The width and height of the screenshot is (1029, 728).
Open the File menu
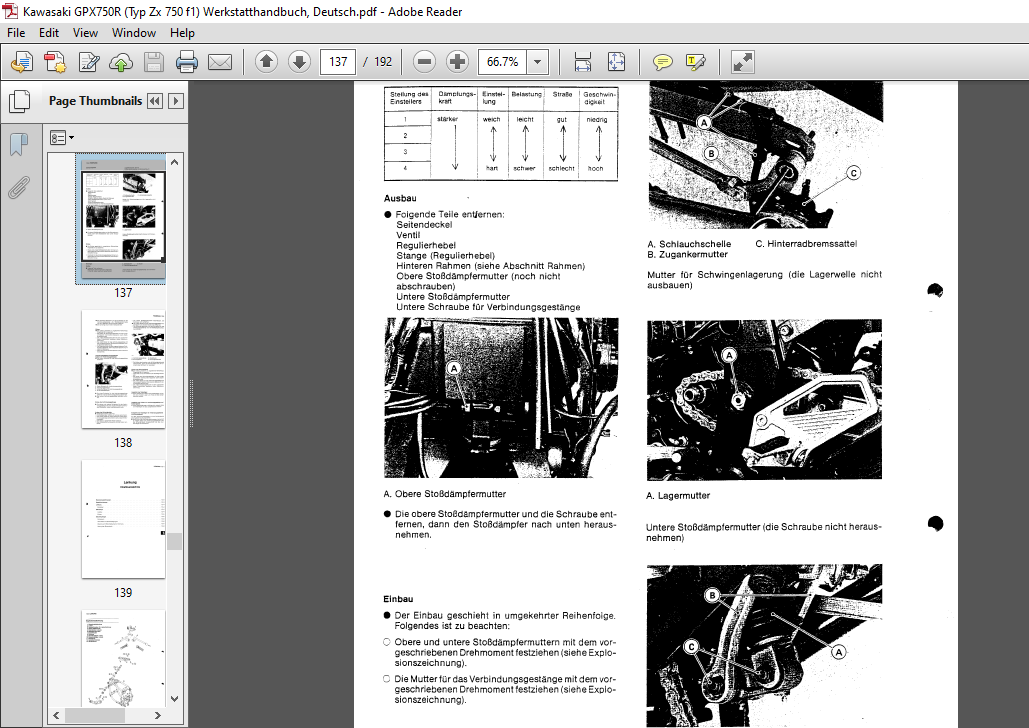tap(16, 33)
